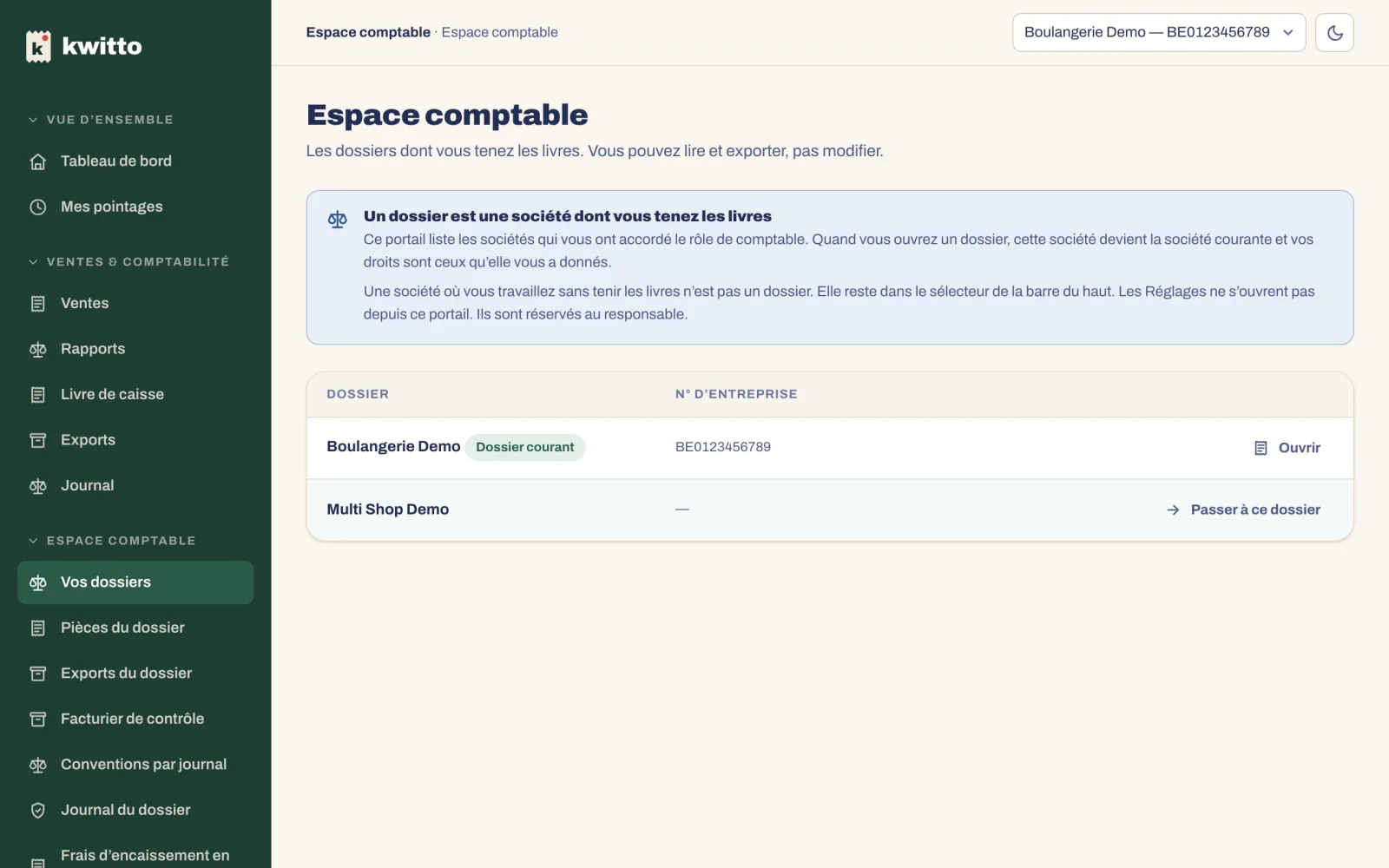Click the archive icon beside Facturier de contrôle
Screen dimensions: 1389x868
click(38, 719)
